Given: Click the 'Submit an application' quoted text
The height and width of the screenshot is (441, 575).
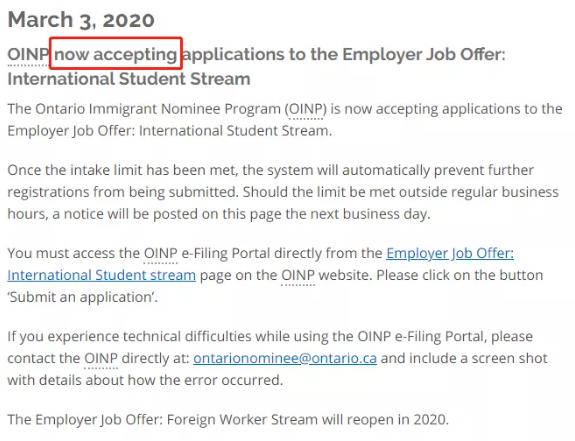Looking at the screenshot, I should click(83, 297).
